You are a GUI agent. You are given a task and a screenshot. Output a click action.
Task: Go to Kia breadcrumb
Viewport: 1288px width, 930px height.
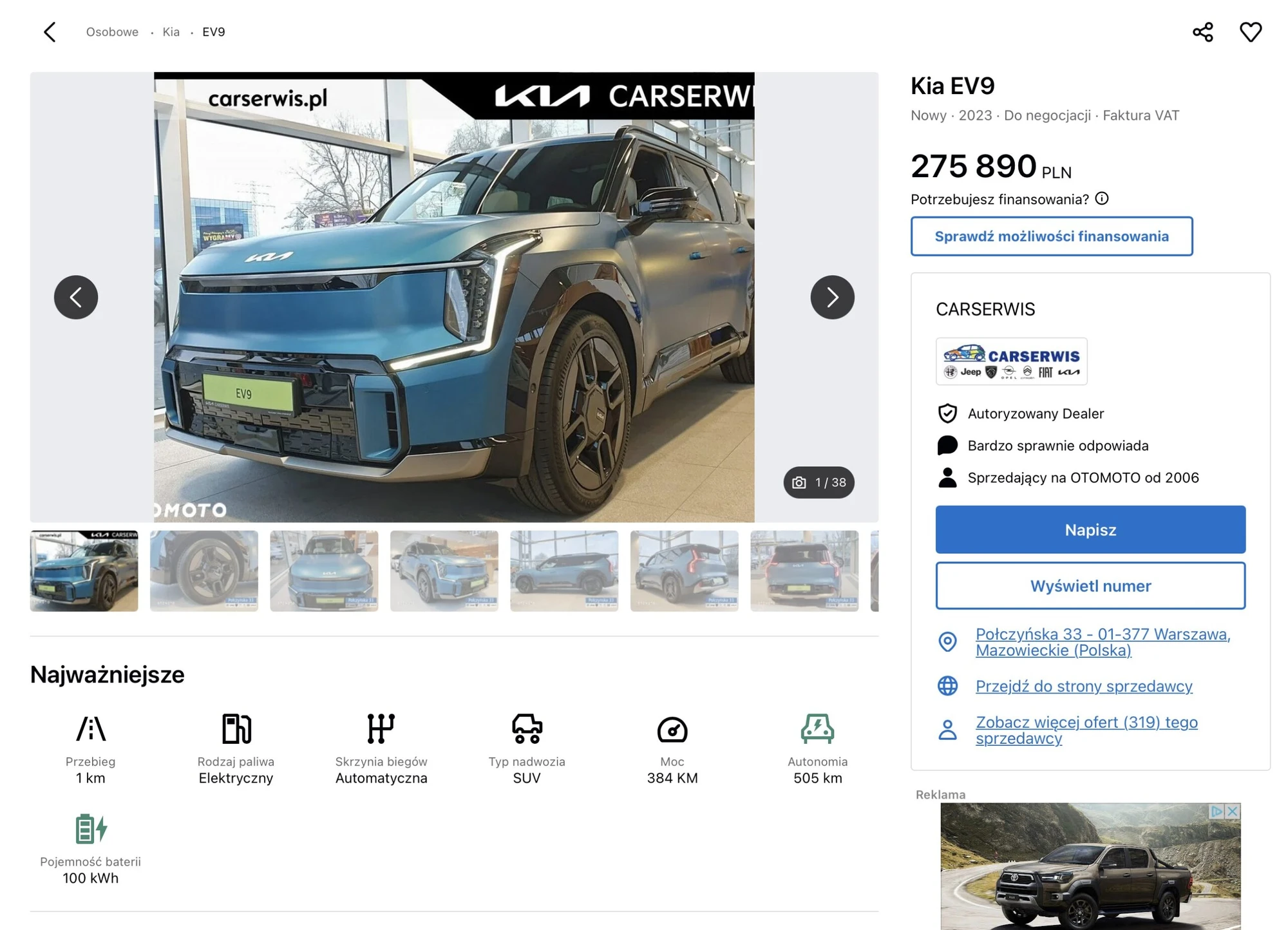click(x=171, y=32)
